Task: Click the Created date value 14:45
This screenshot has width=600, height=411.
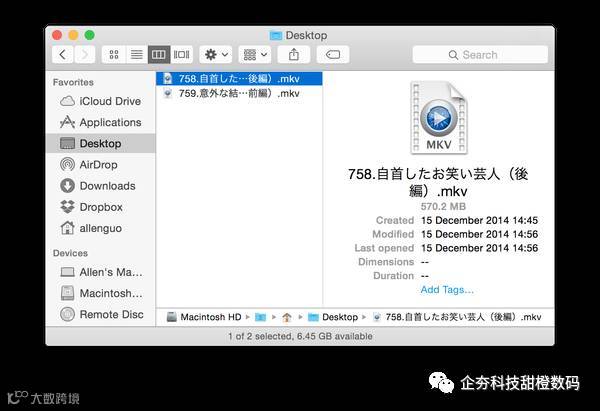Action: tap(479, 220)
